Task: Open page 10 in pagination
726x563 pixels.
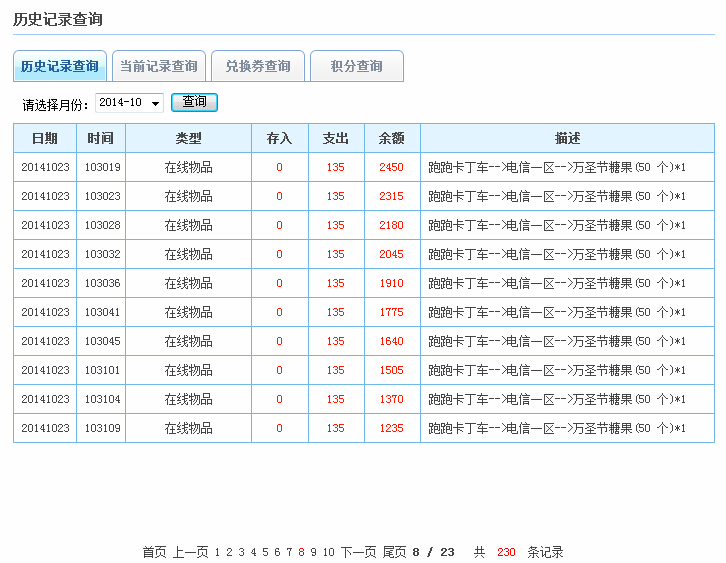Action: (329, 552)
